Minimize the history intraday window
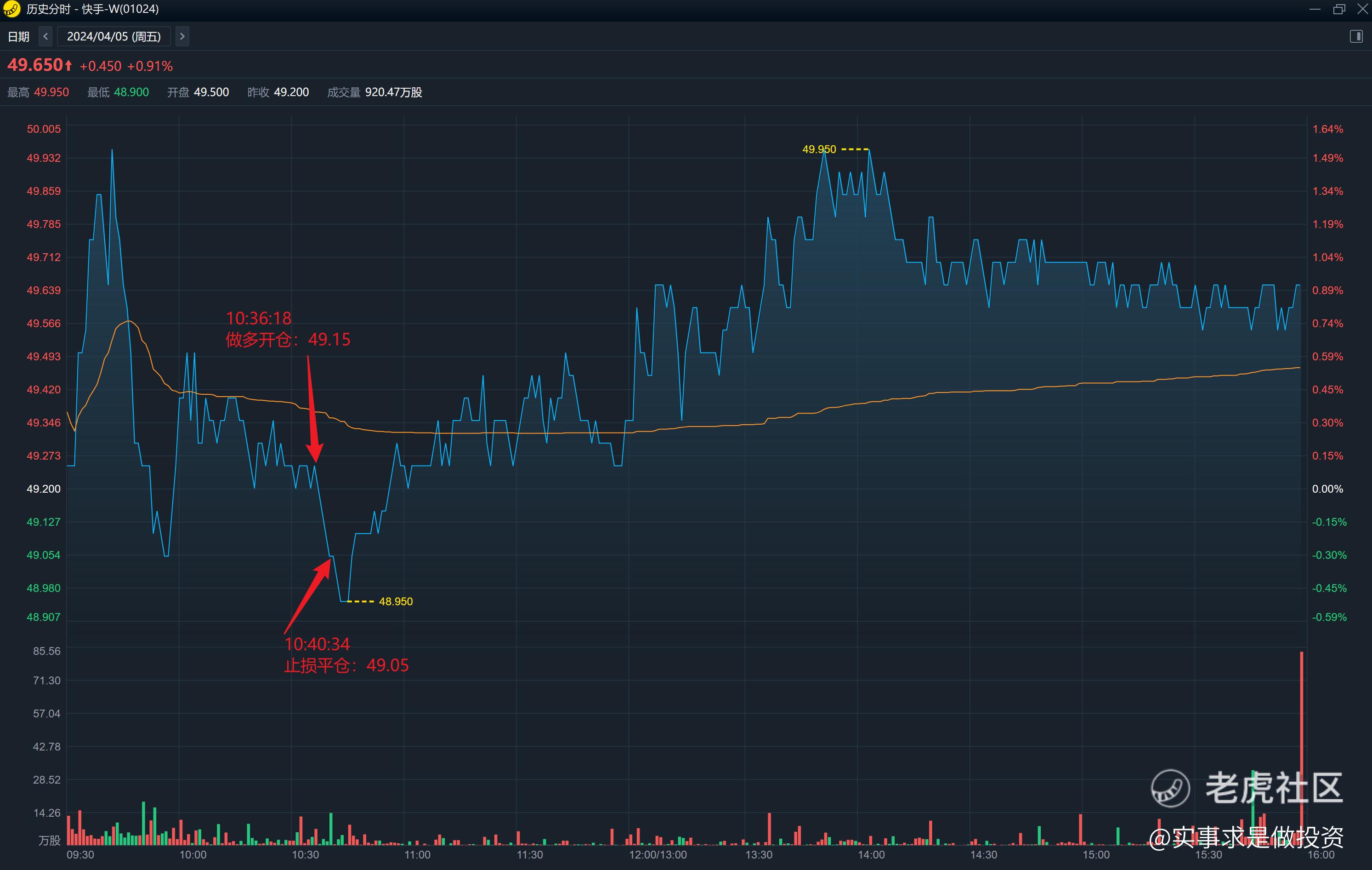1372x870 pixels. pyautogui.click(x=1315, y=9)
